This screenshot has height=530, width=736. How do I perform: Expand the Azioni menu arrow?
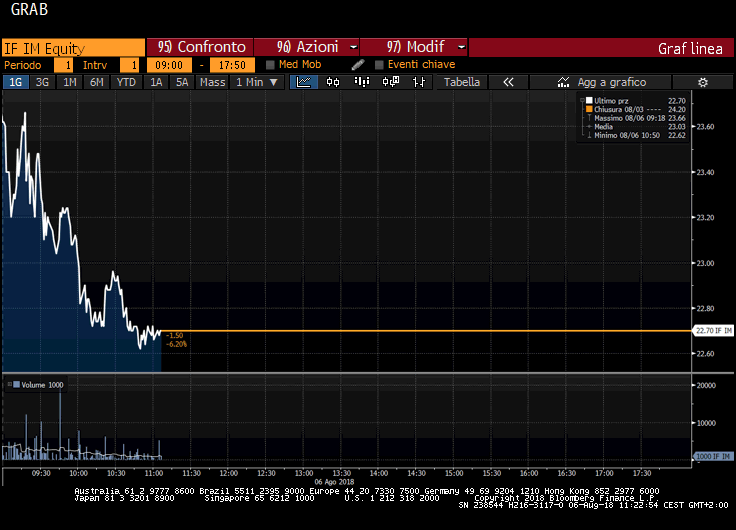point(353,47)
